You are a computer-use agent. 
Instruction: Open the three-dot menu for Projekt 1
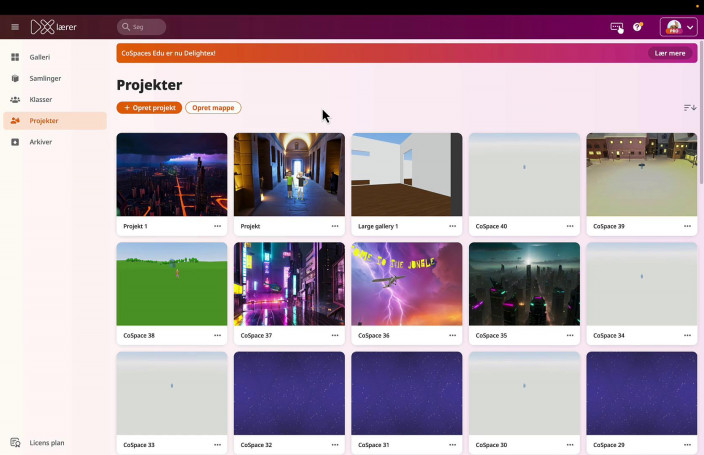click(x=218, y=226)
